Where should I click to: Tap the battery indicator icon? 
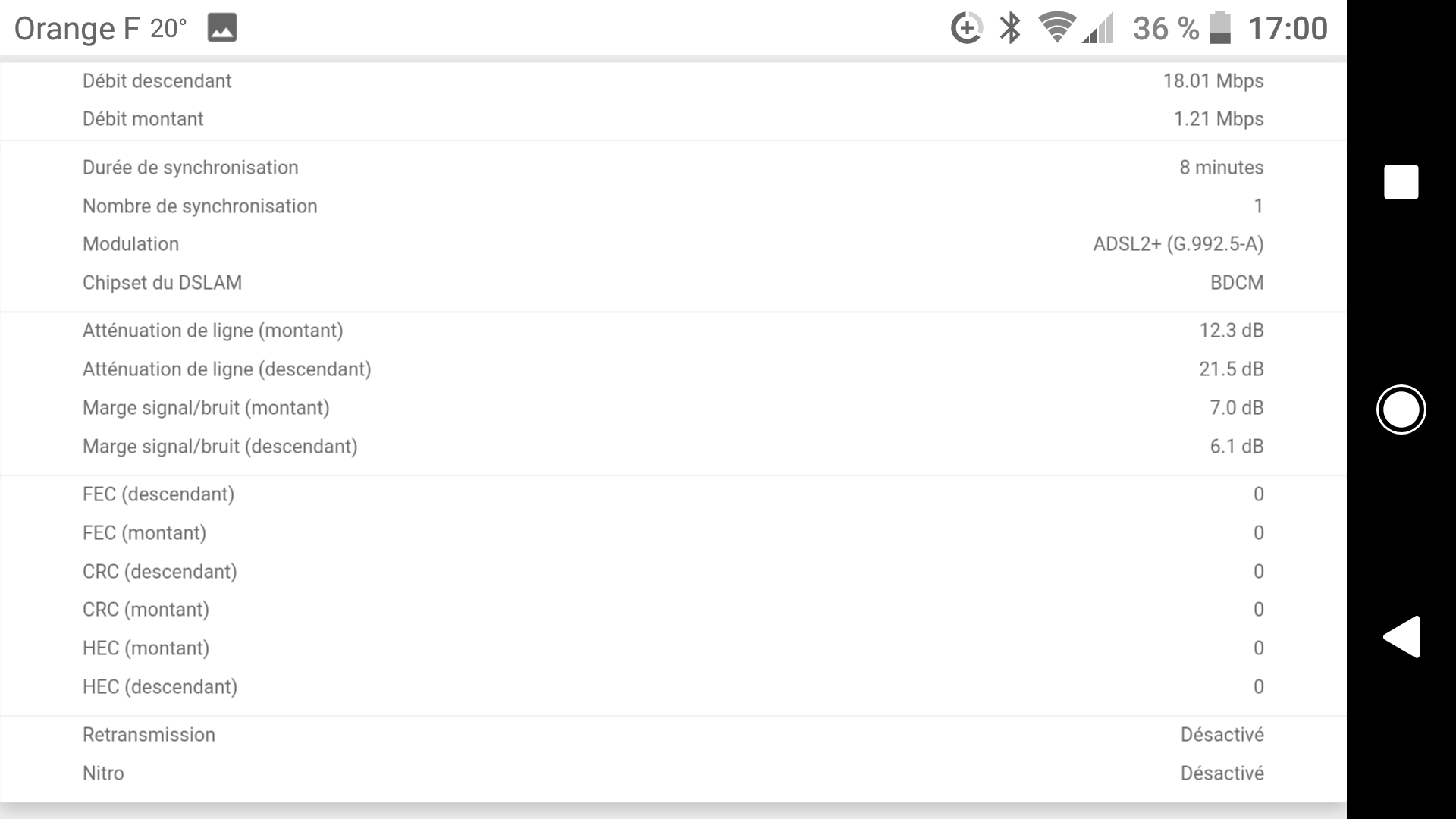point(1219,28)
